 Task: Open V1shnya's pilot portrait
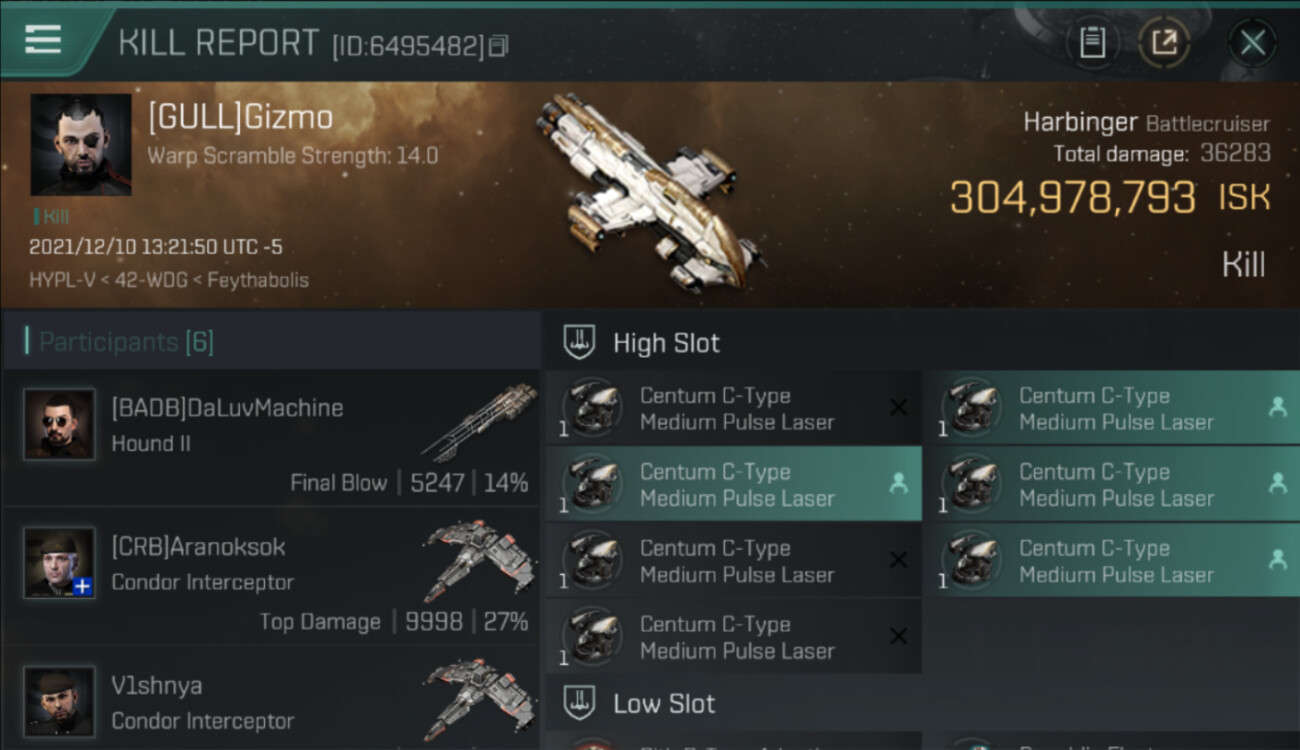60,702
